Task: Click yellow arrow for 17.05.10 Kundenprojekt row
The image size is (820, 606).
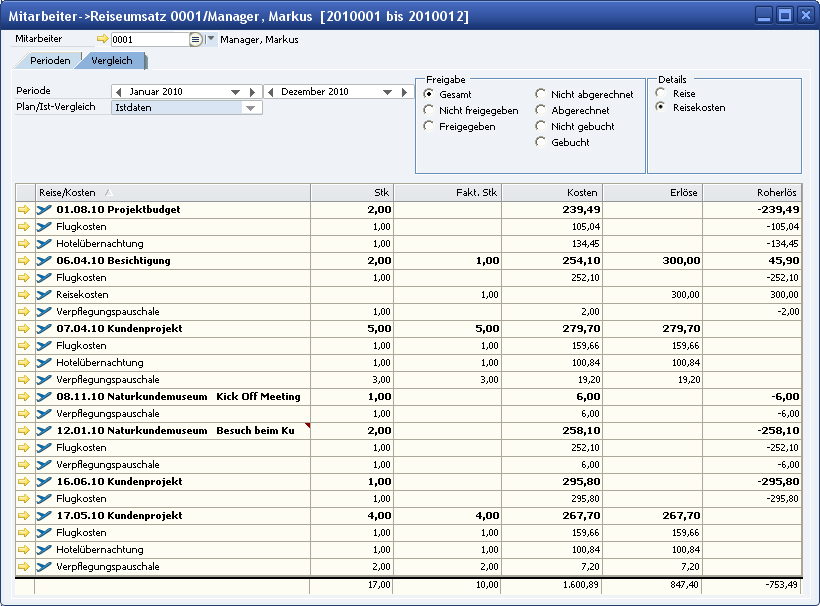Action: (24, 516)
